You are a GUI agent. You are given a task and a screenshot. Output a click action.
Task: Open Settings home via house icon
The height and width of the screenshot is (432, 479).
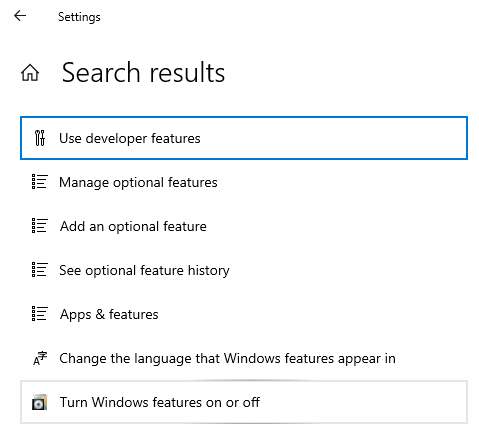tap(30, 73)
